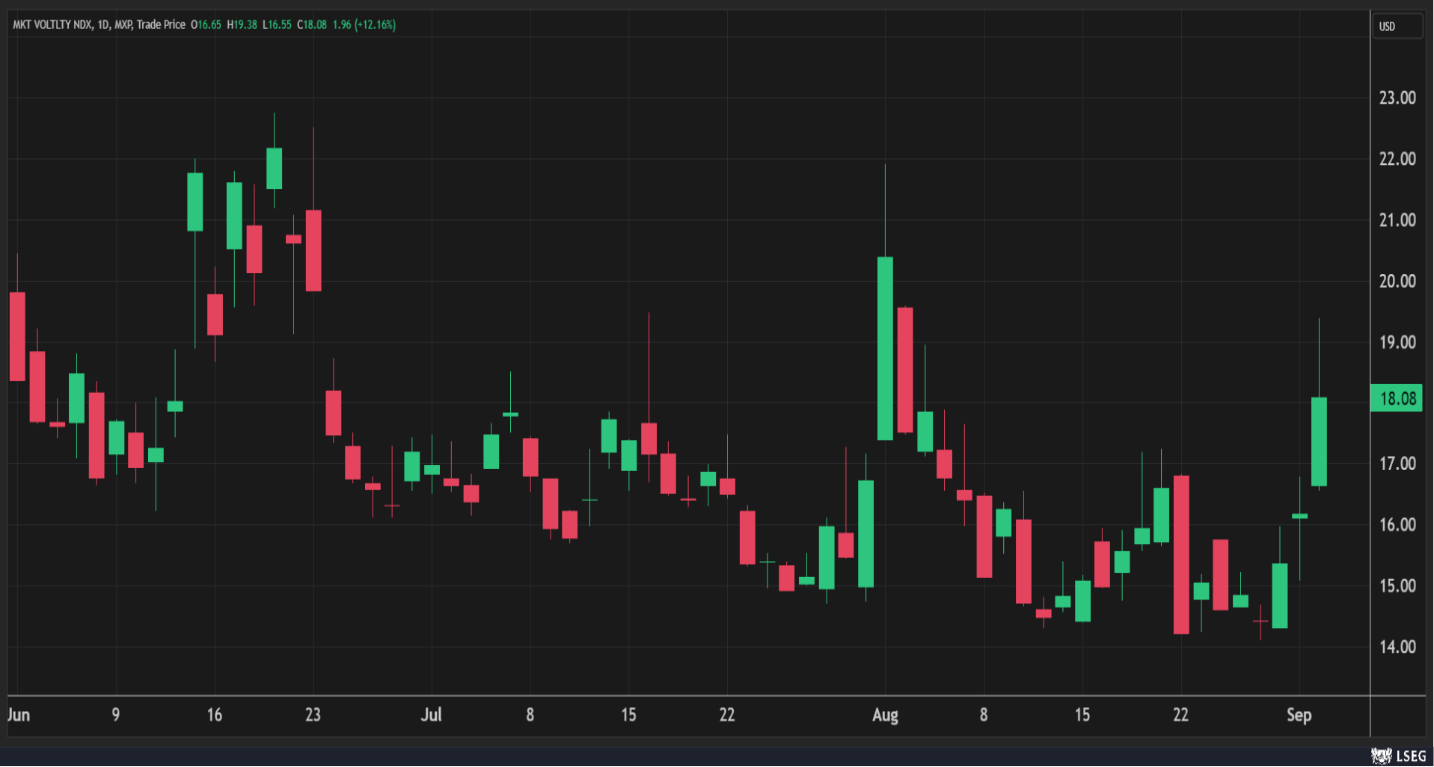Click the Aug label on time axis
1434x767 pixels.
(885, 715)
